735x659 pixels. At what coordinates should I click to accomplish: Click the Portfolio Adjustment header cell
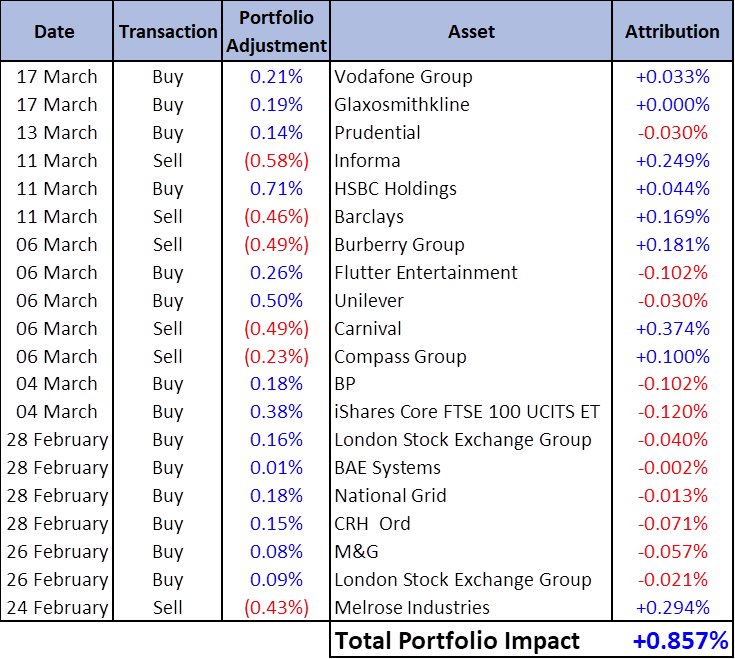[x=276, y=31]
